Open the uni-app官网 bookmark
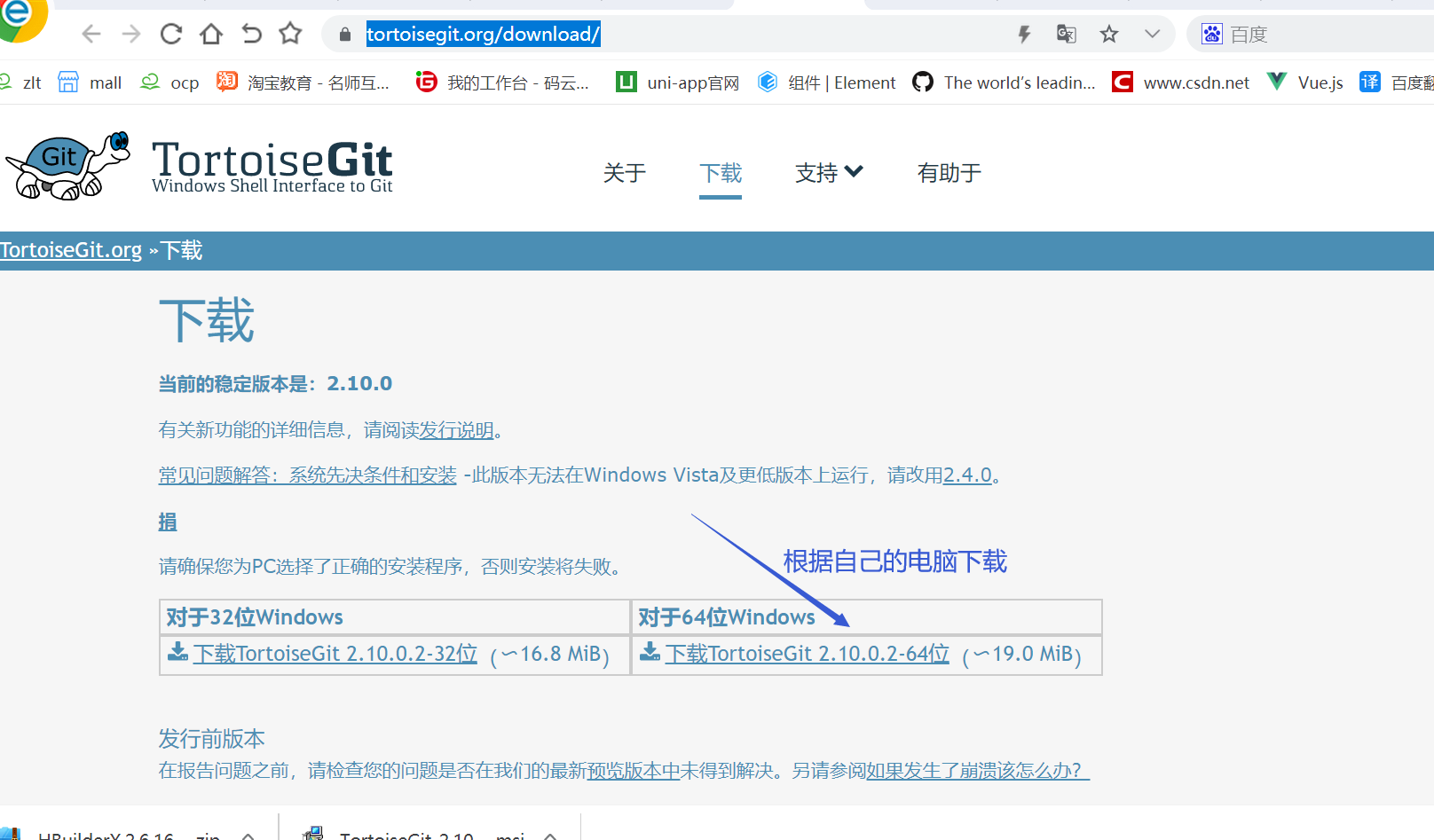The height and width of the screenshot is (840, 1434). (678, 82)
